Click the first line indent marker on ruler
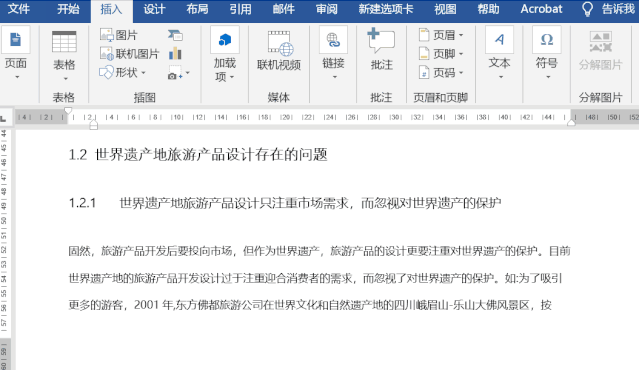The width and height of the screenshot is (639, 370). click(68, 110)
